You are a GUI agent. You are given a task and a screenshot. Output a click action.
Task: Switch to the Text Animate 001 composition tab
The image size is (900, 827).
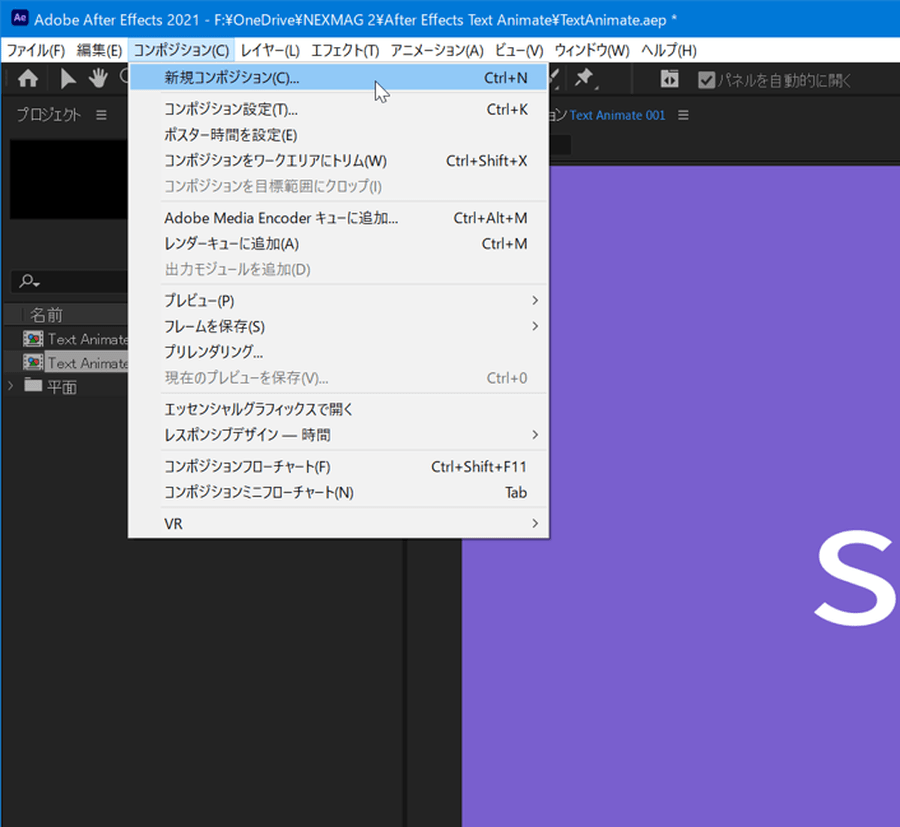click(617, 115)
